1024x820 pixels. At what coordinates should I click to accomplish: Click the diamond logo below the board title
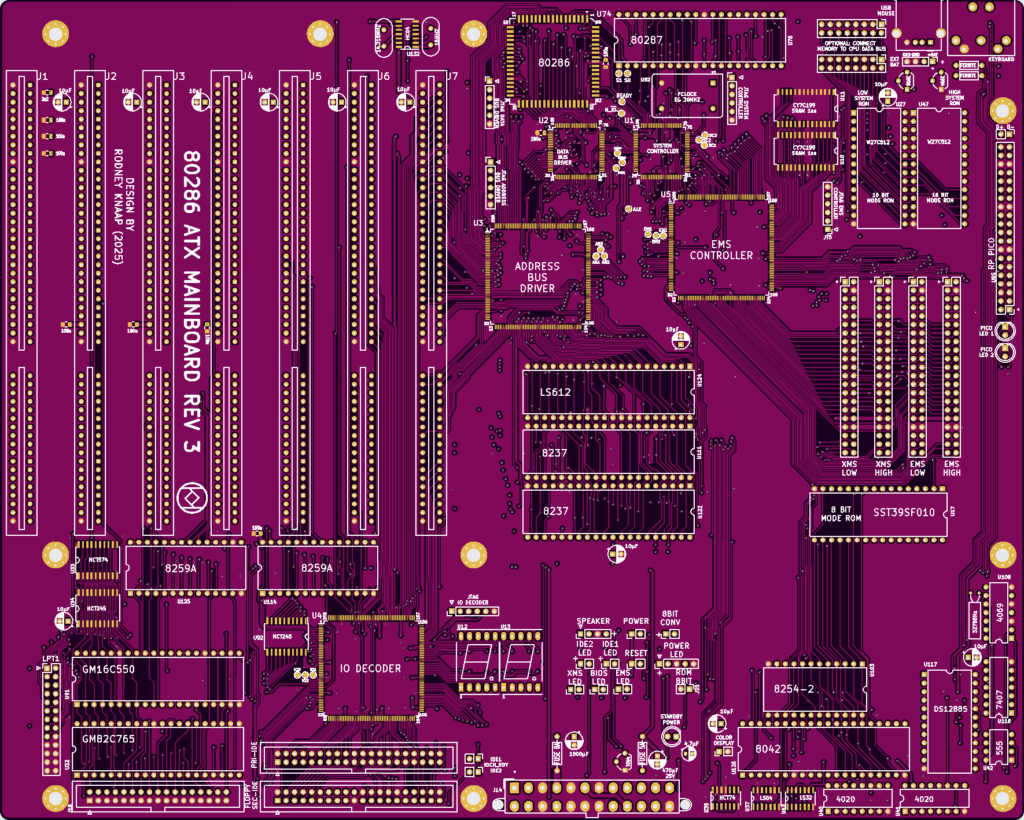[190, 496]
